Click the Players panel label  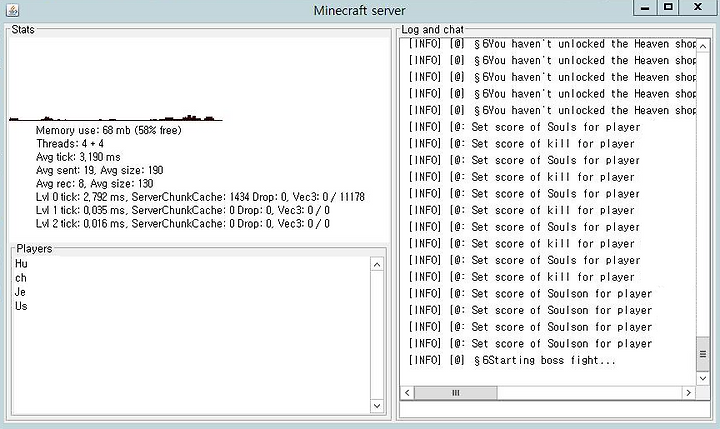coord(34,248)
